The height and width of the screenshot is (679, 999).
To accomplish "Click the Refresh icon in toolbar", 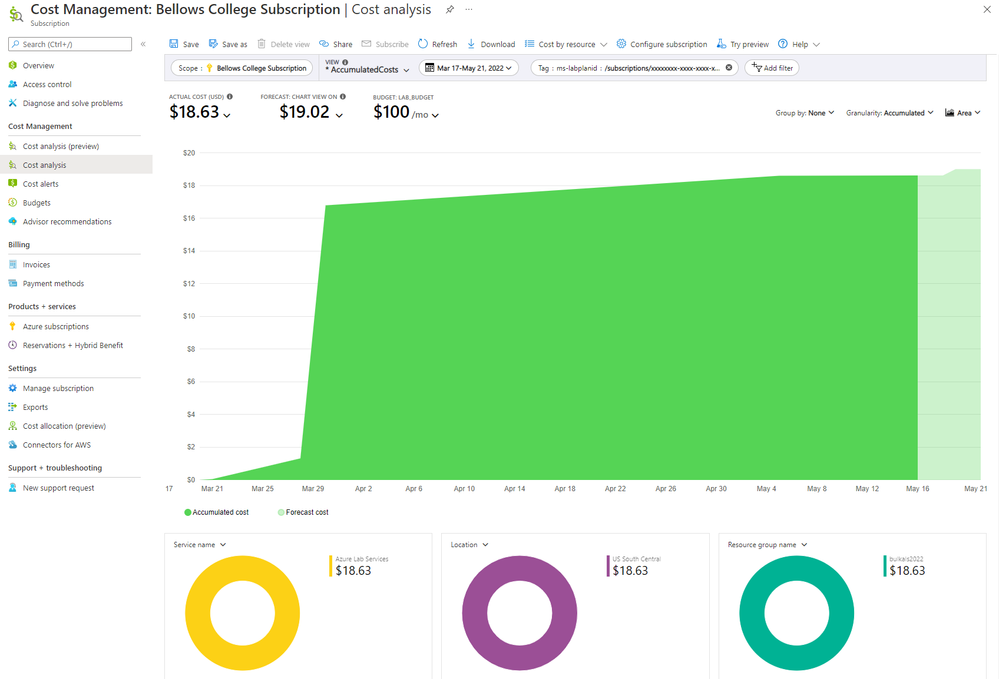I will click(x=423, y=44).
